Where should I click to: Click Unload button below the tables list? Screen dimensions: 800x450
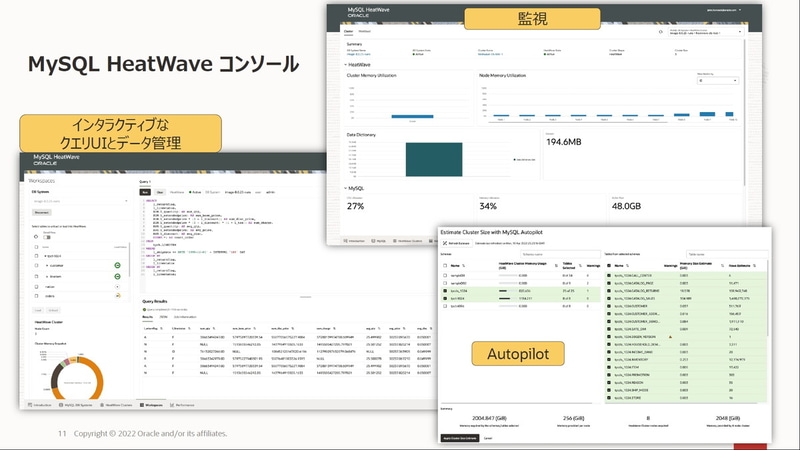(x=53, y=310)
